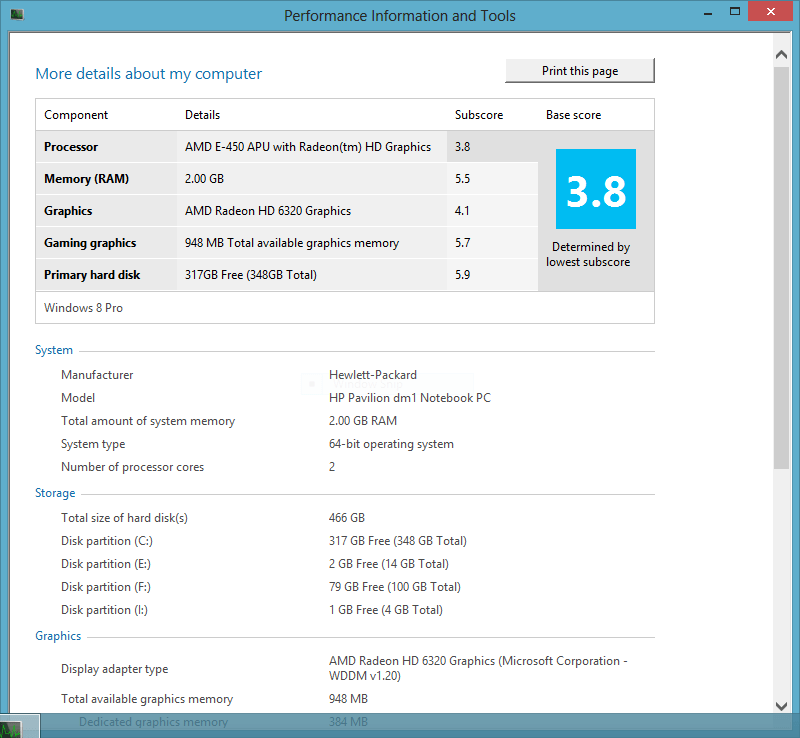Click the Display adapter type label
The width and height of the screenshot is (800, 738).
114,669
